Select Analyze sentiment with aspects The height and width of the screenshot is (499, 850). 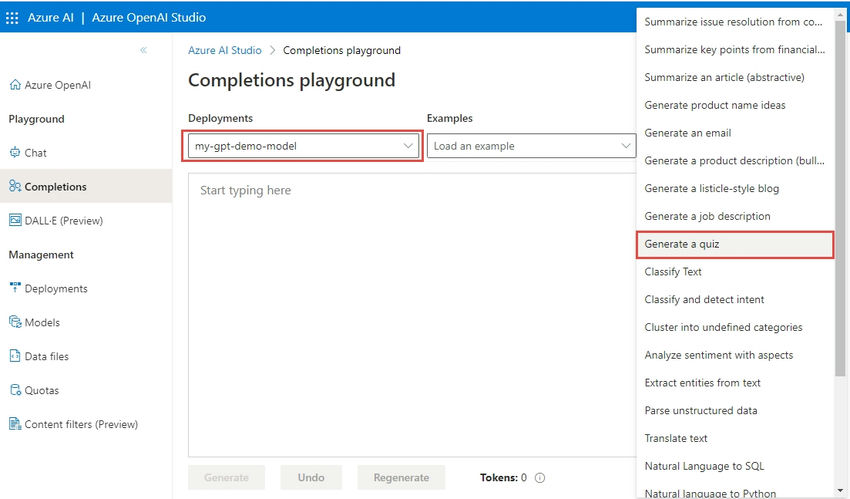click(735, 355)
